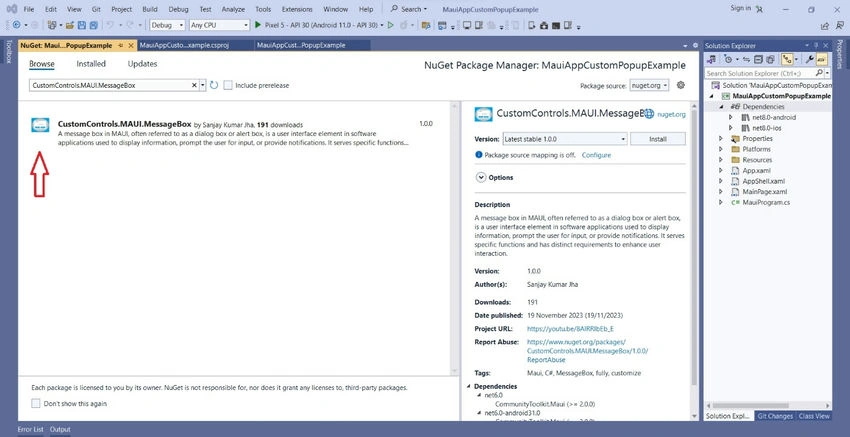This screenshot has height=437, width=850.
Task: Open Properties wrench icon in Solution Explorer
Action: click(x=810, y=60)
